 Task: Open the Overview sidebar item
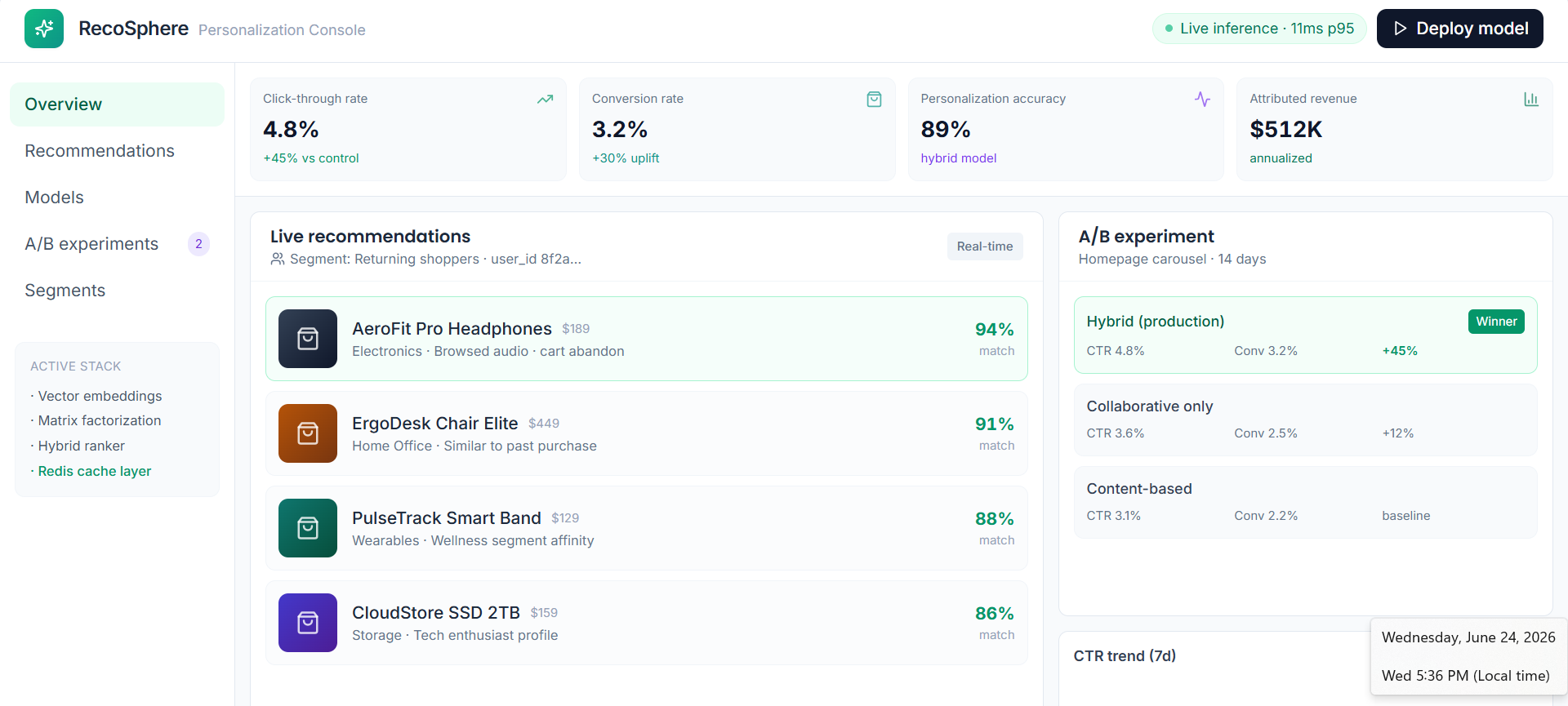click(117, 104)
